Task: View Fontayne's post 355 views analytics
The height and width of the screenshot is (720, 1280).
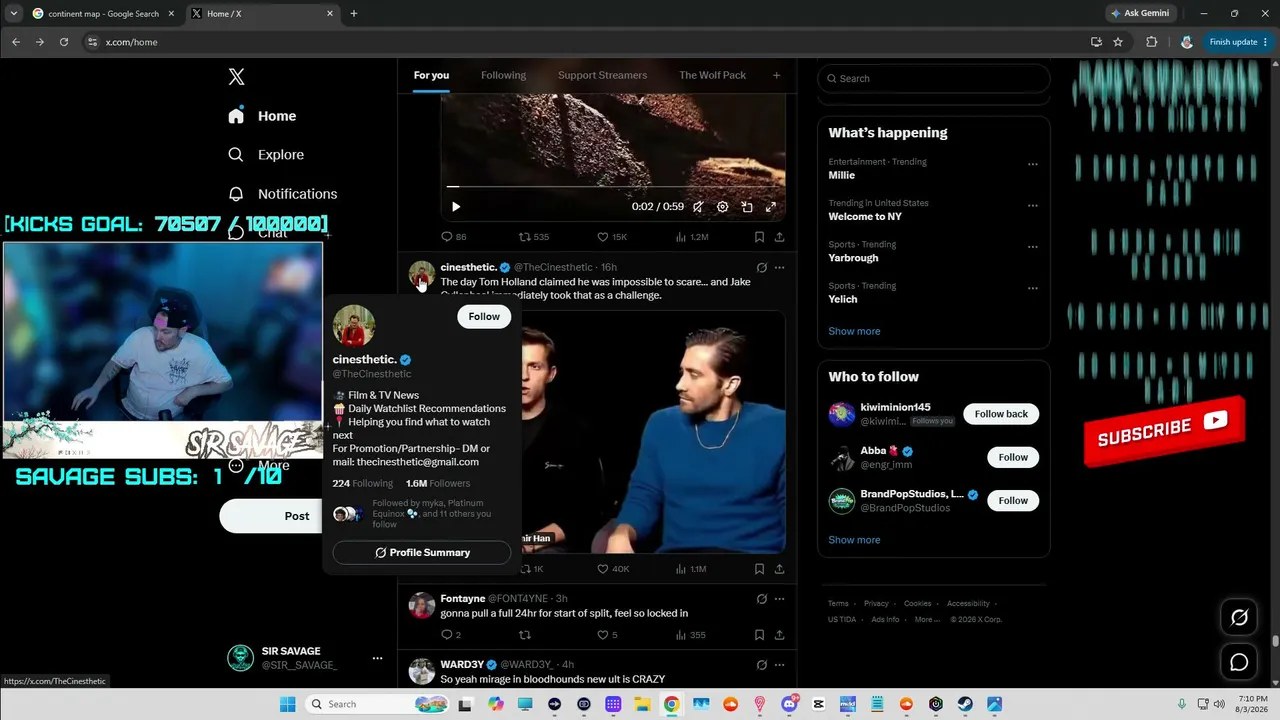Action: [x=690, y=635]
